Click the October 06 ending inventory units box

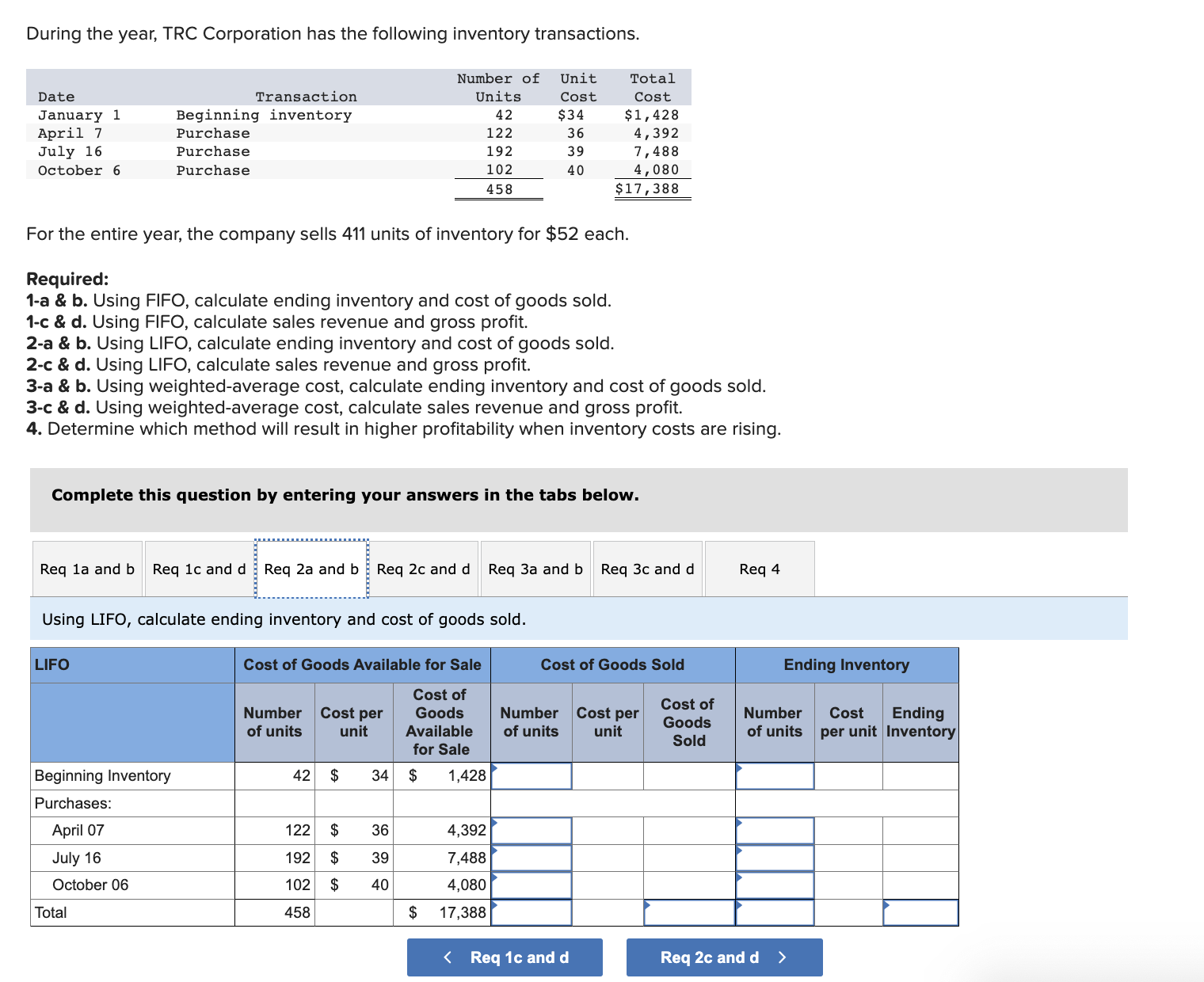(x=774, y=885)
